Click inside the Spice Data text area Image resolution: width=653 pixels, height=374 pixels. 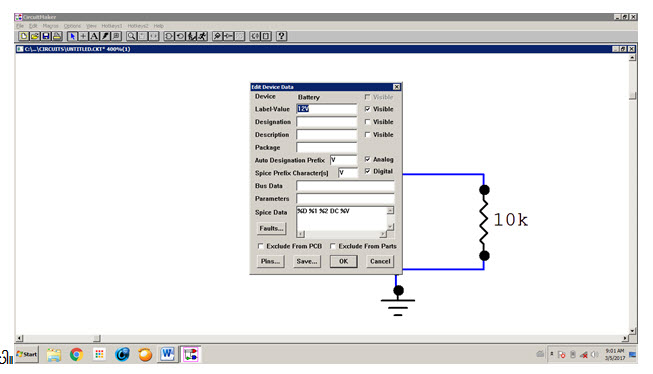point(342,219)
